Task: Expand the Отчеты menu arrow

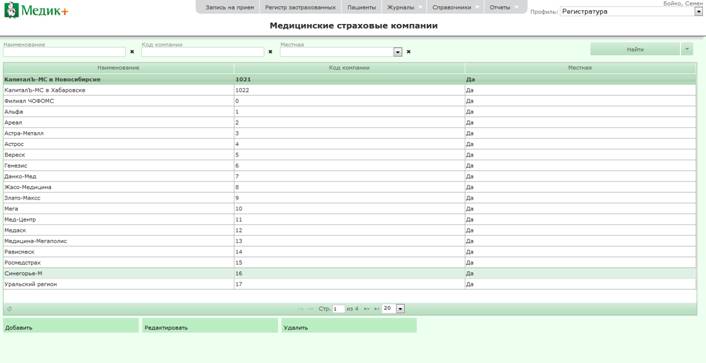Action: [x=516, y=8]
